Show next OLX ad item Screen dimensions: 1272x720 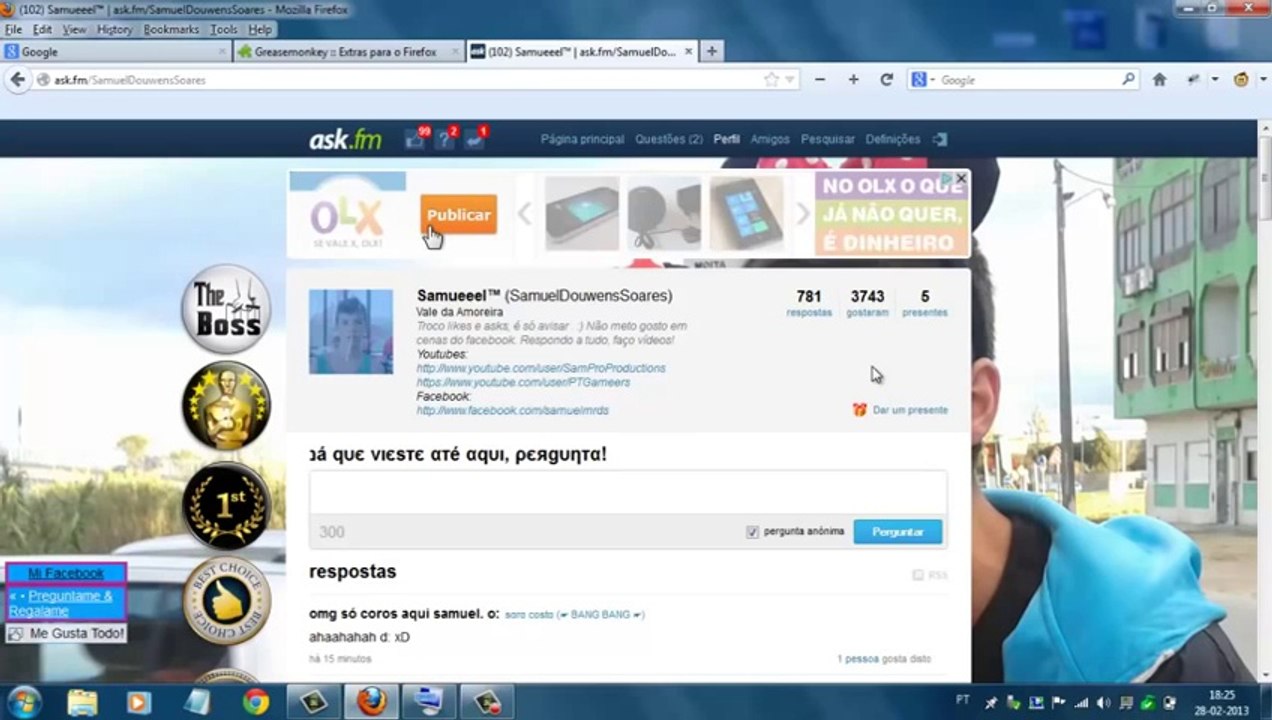point(802,213)
